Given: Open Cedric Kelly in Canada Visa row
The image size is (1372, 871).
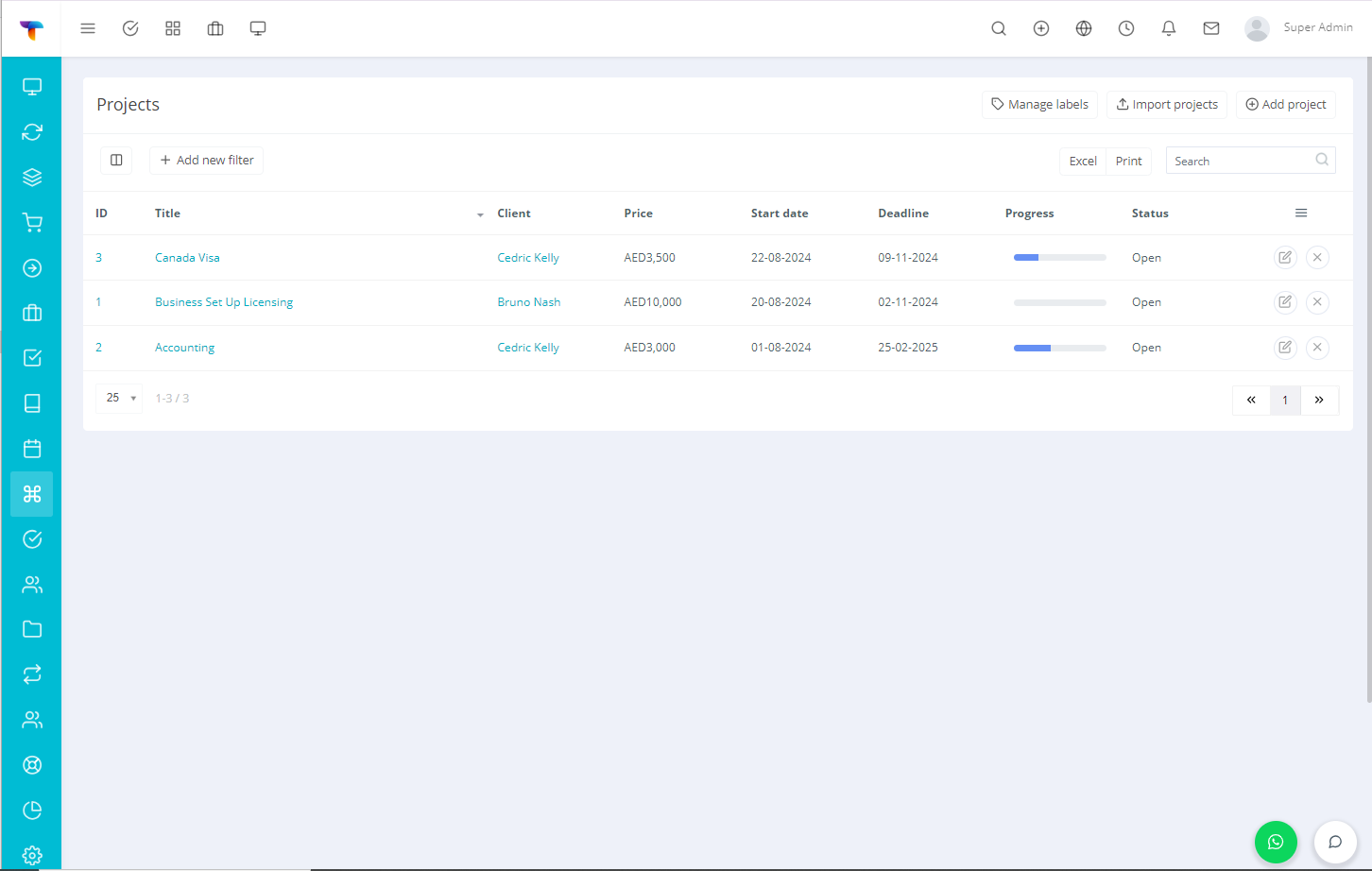Looking at the screenshot, I should tap(528, 258).
